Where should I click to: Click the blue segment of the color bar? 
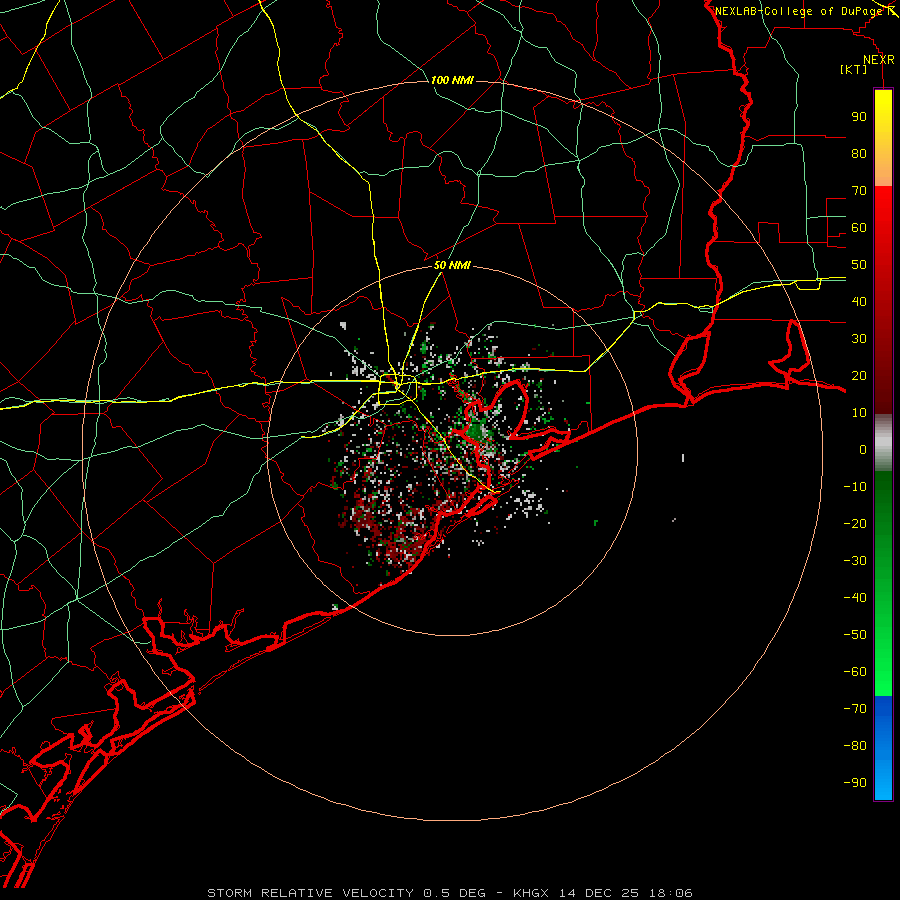(883, 748)
